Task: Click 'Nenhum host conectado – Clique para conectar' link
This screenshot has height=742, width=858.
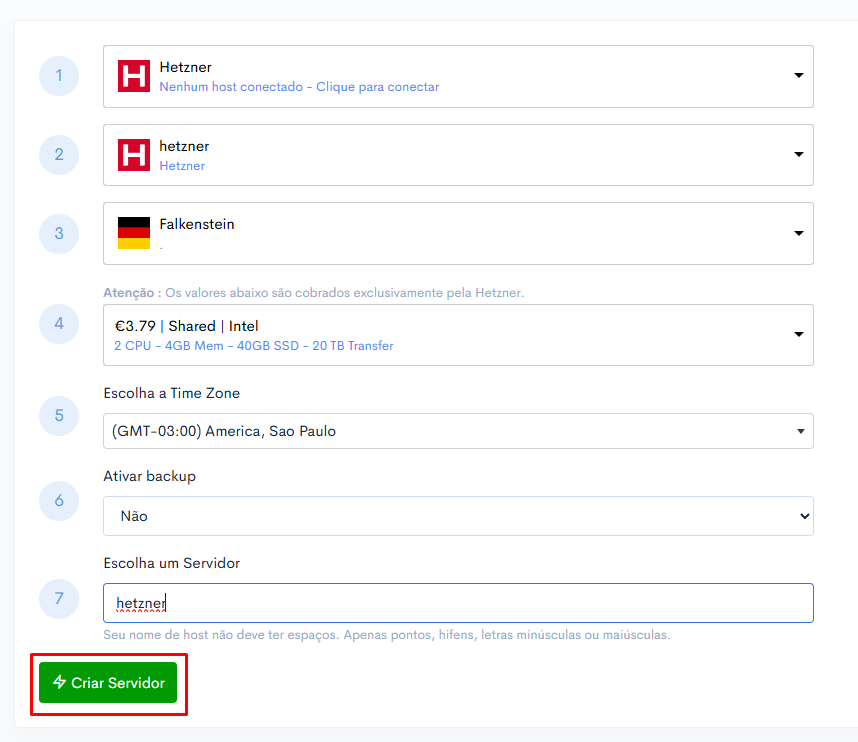Action: (299, 87)
